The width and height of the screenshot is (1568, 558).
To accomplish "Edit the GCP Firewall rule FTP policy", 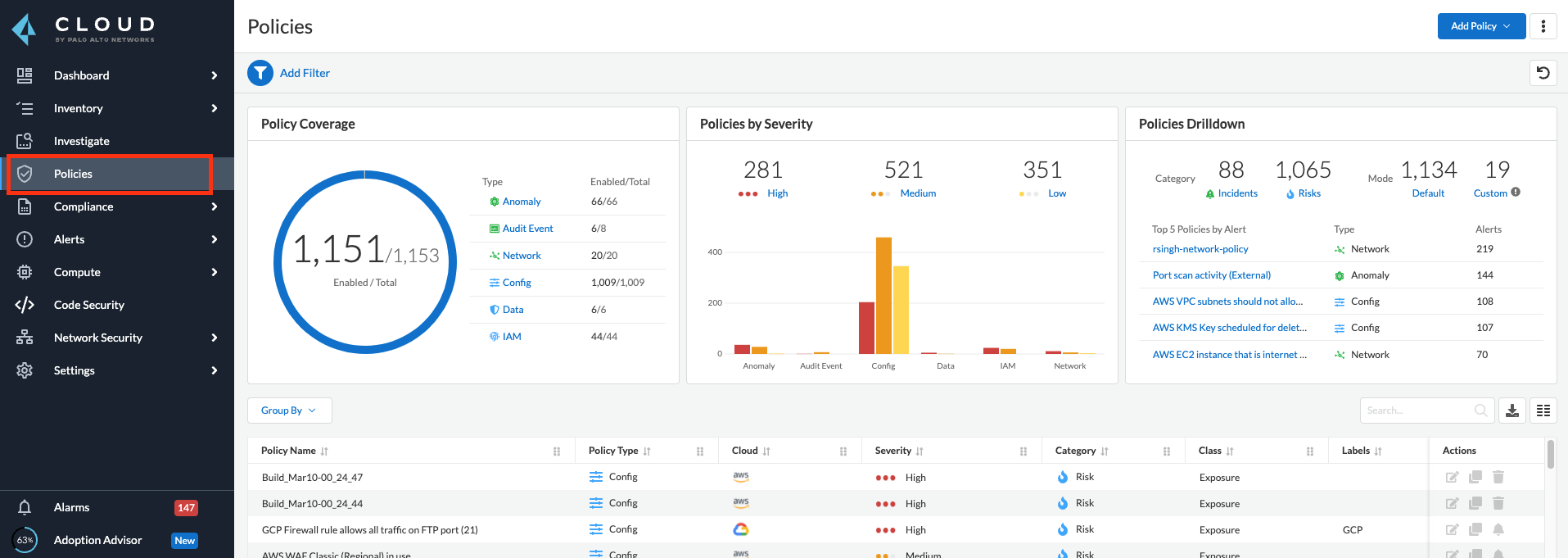I will 1452,529.
